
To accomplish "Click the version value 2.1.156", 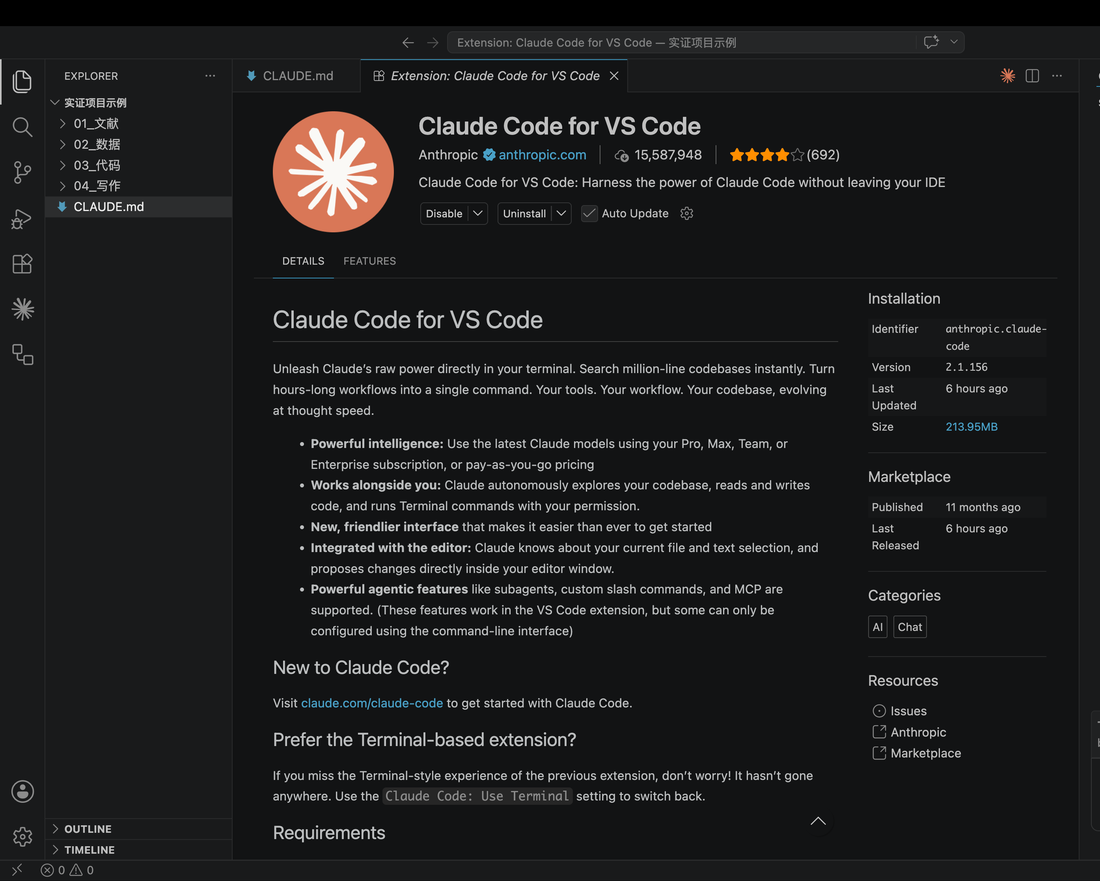I will (966, 367).
